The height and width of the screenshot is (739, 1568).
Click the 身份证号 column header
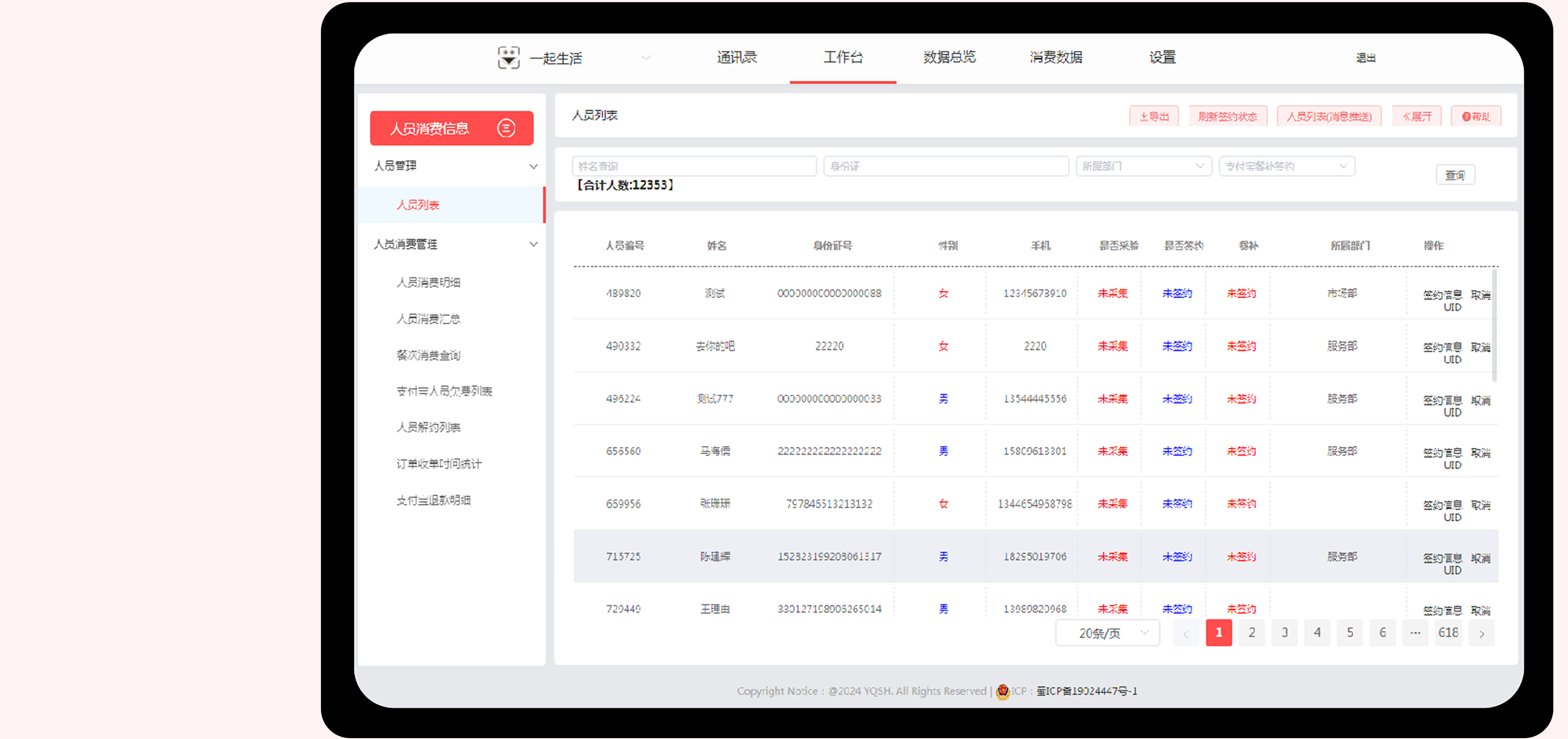coord(832,245)
